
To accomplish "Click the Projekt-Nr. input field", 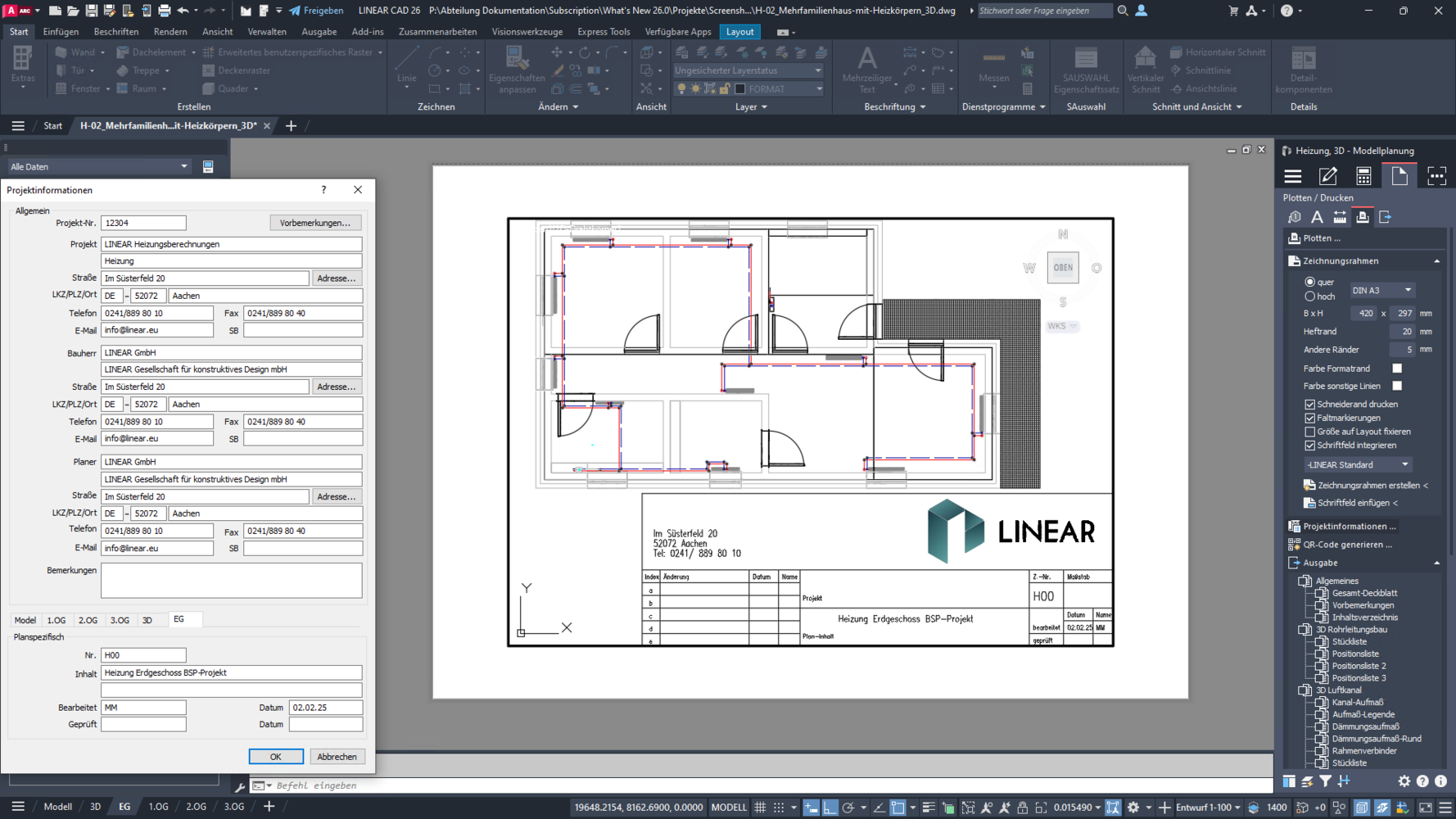I will [143, 223].
